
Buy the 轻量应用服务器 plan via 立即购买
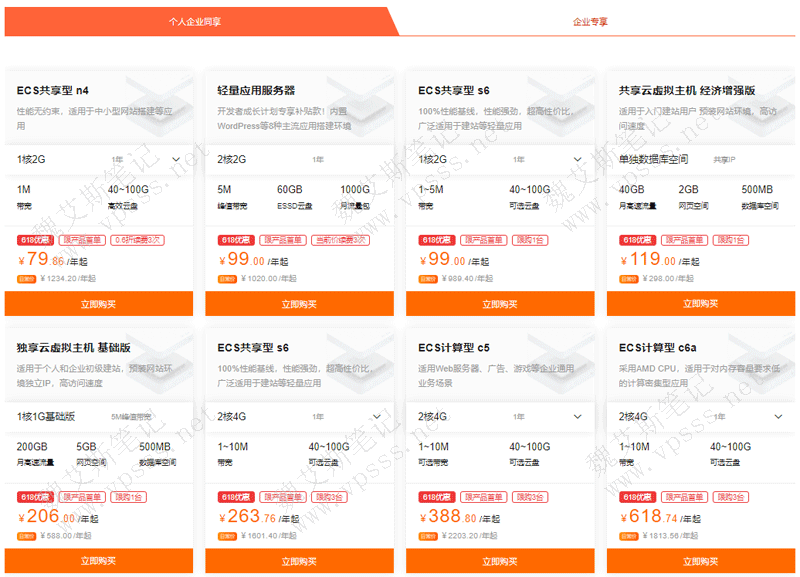(x=300, y=304)
